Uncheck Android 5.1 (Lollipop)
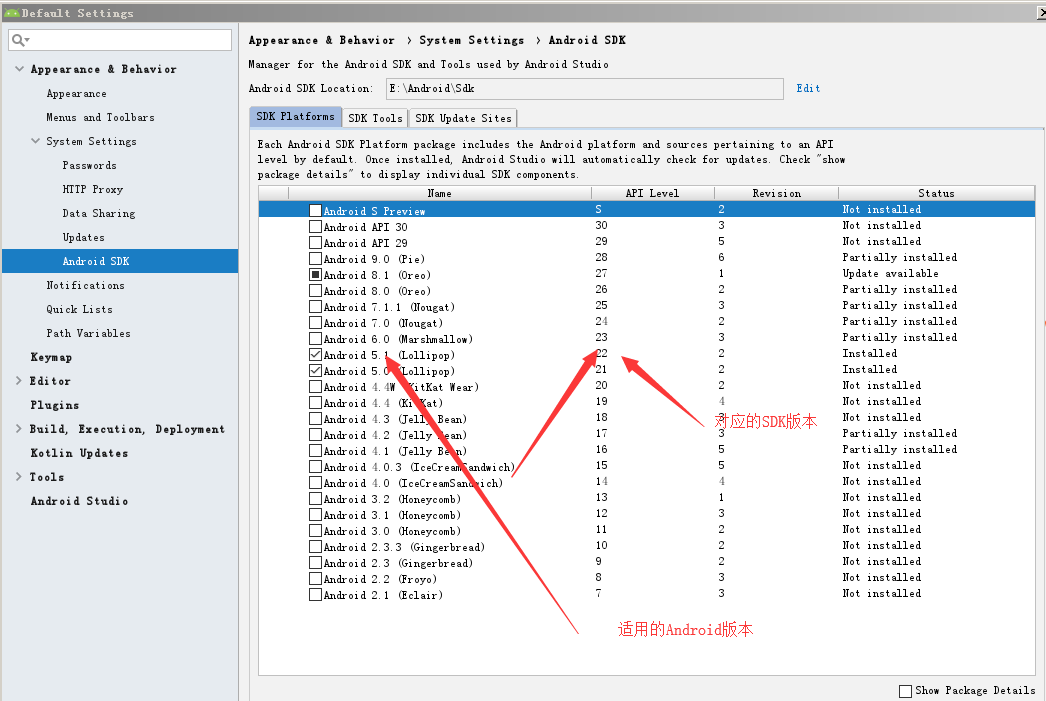Screen dimensions: 1046x701 pyautogui.click(x=316, y=354)
